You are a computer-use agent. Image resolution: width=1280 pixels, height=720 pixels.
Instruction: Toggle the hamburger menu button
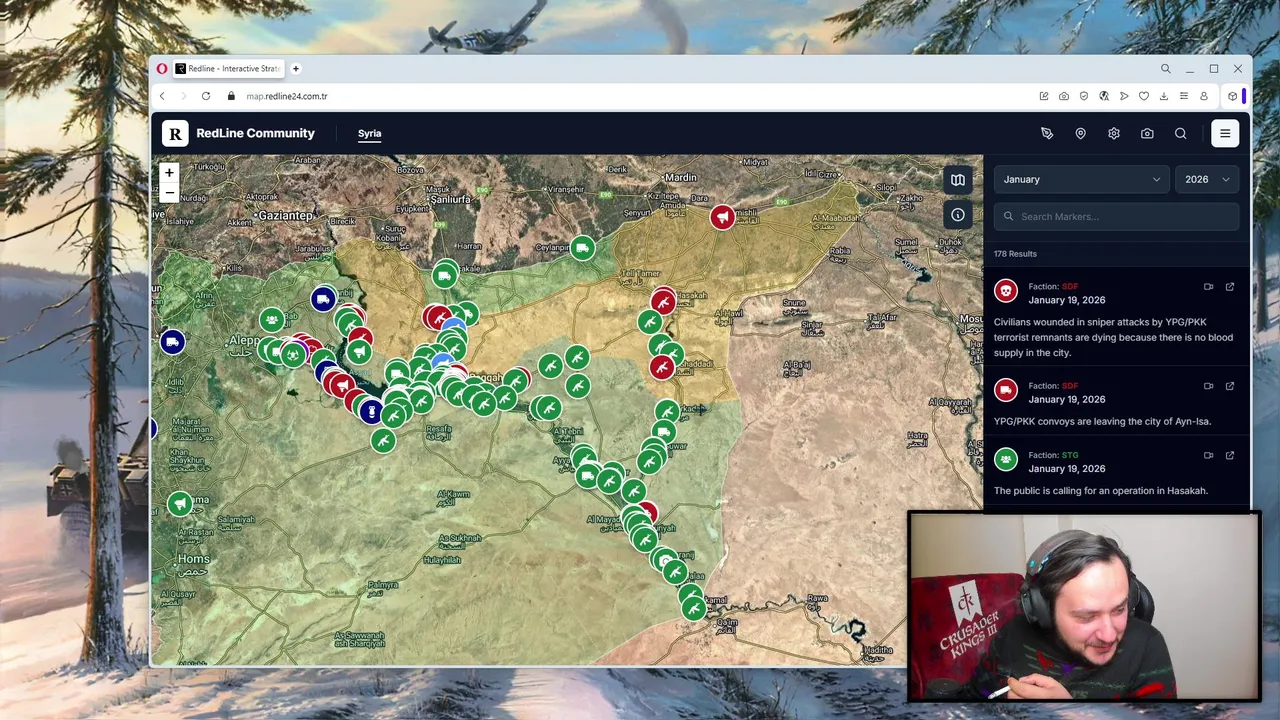1225,133
